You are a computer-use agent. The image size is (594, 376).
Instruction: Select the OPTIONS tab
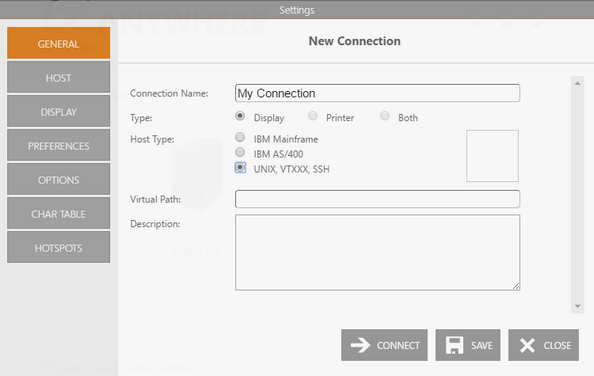pyautogui.click(x=58, y=179)
